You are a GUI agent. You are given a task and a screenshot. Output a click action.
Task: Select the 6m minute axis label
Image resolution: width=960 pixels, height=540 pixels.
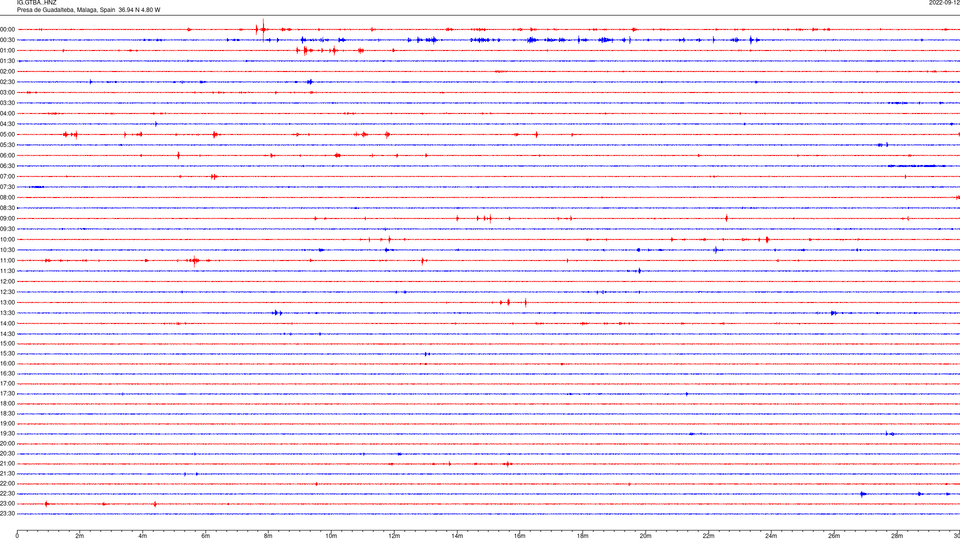click(206, 536)
